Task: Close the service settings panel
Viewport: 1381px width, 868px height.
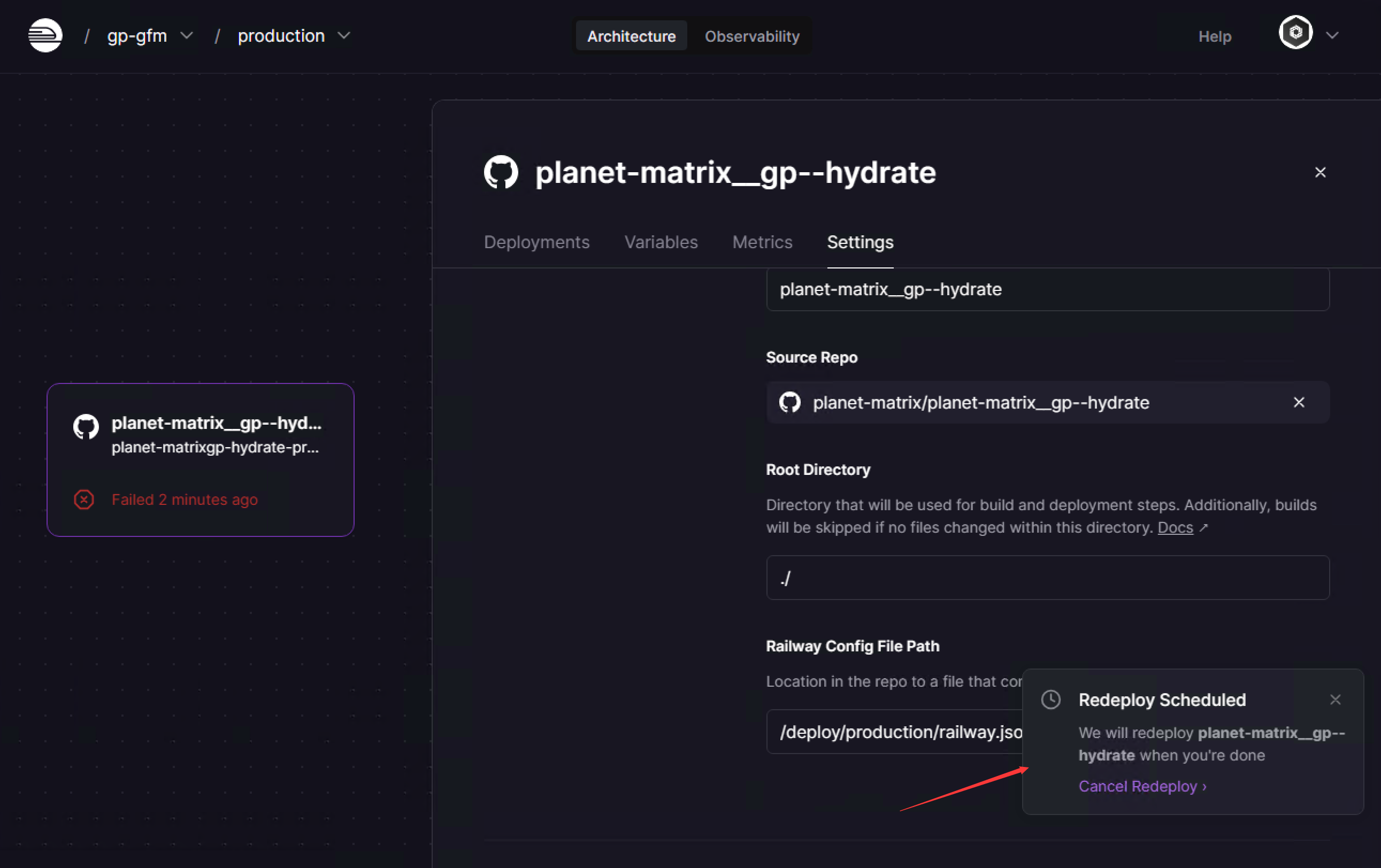Action: pyautogui.click(x=1320, y=172)
